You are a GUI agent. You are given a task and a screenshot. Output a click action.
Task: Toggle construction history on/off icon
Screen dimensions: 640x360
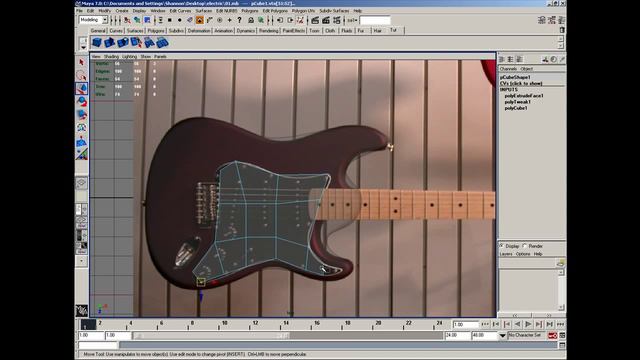300,20
